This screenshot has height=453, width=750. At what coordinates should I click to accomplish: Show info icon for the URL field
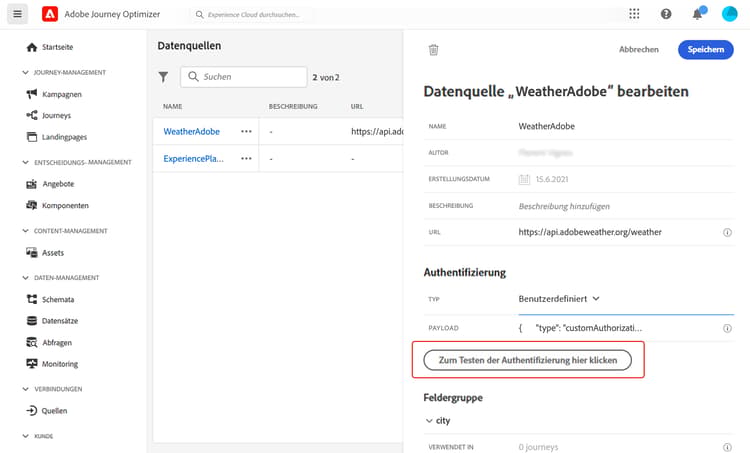click(x=727, y=232)
